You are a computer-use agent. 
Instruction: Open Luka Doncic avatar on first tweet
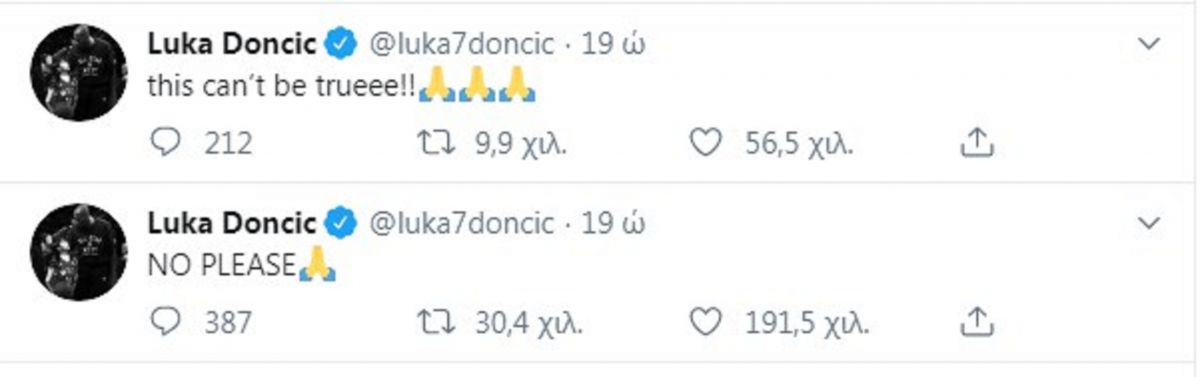80,74
